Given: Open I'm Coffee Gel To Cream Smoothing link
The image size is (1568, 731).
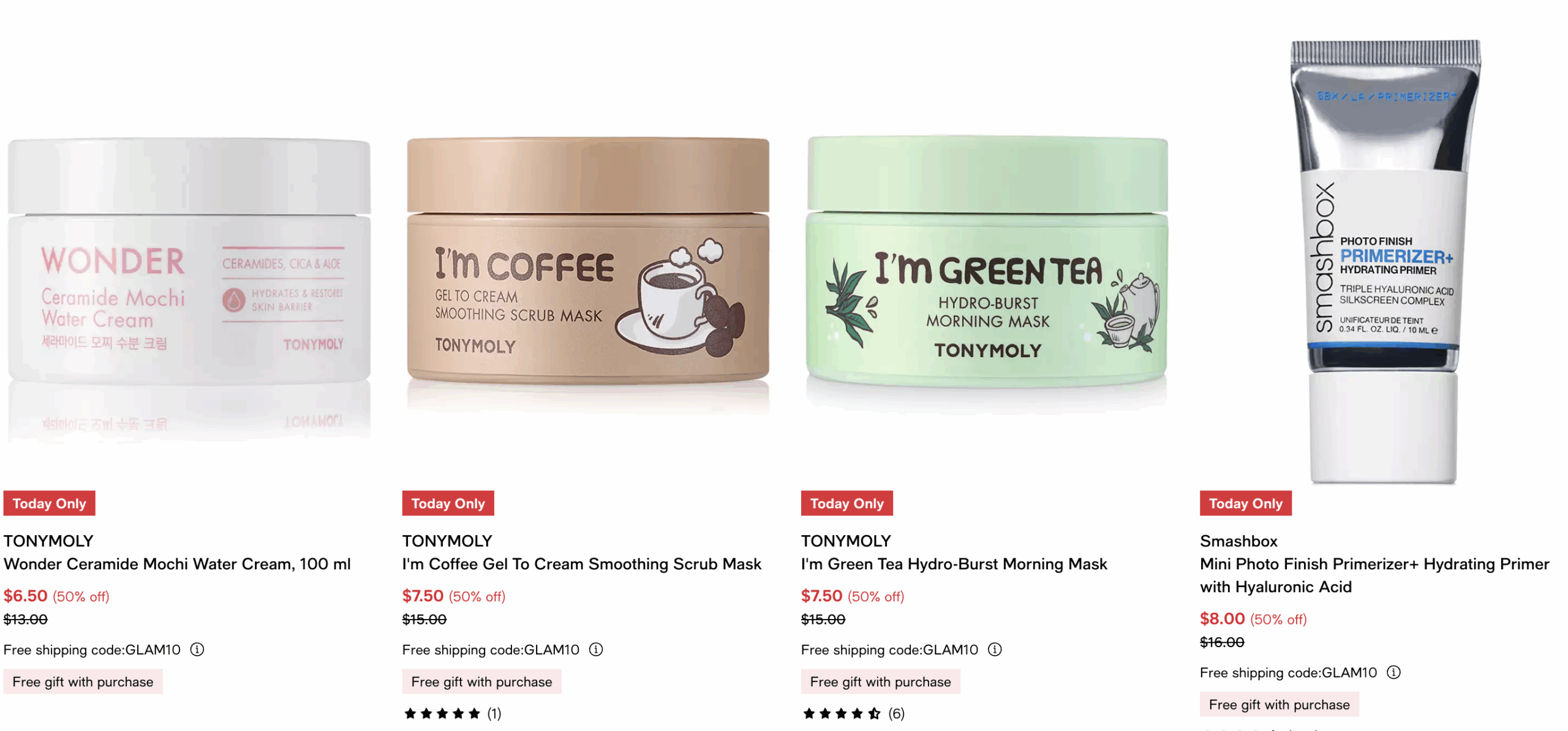Looking at the screenshot, I should pos(581,563).
